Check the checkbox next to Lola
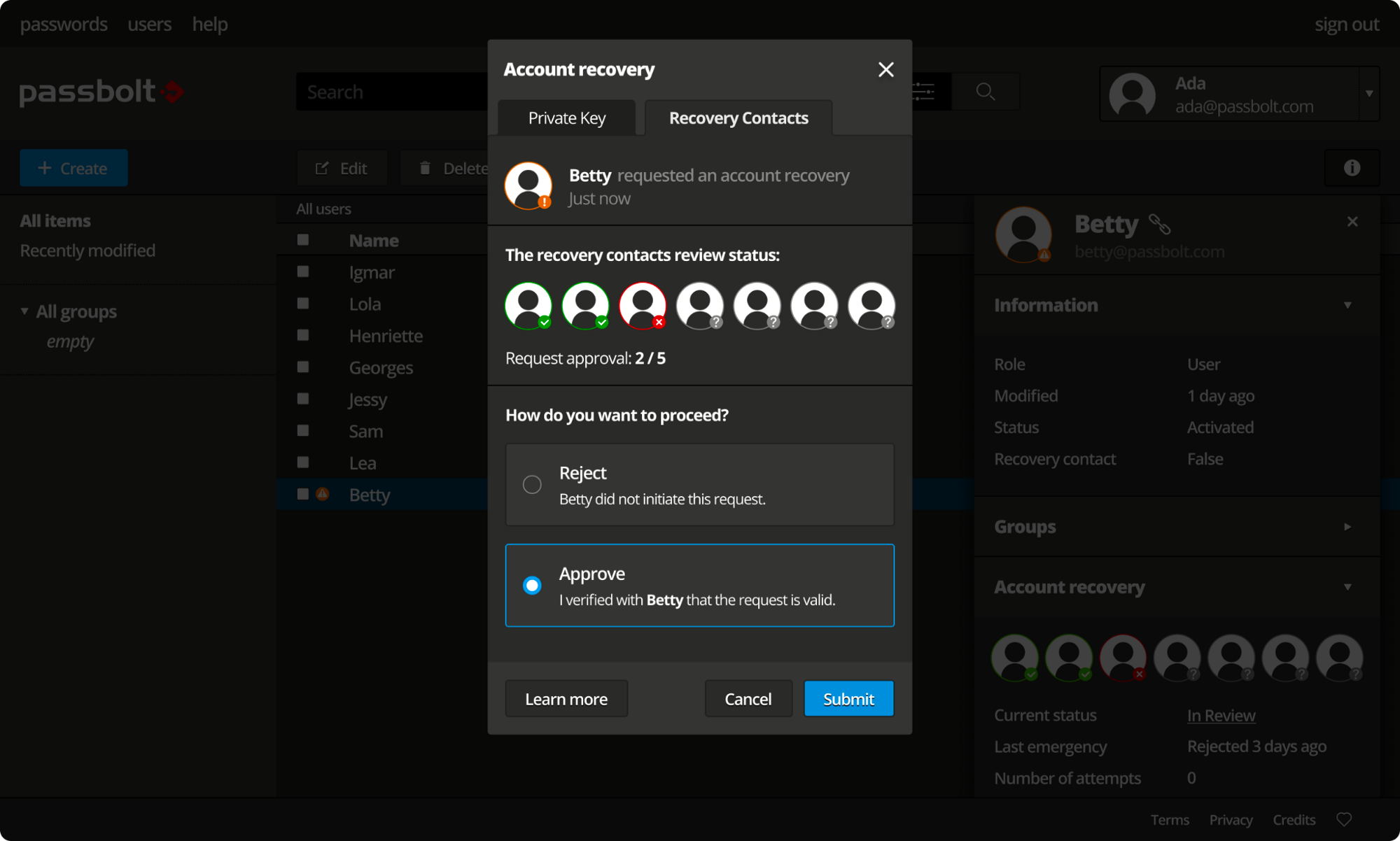The height and width of the screenshot is (841, 1400). (303, 304)
